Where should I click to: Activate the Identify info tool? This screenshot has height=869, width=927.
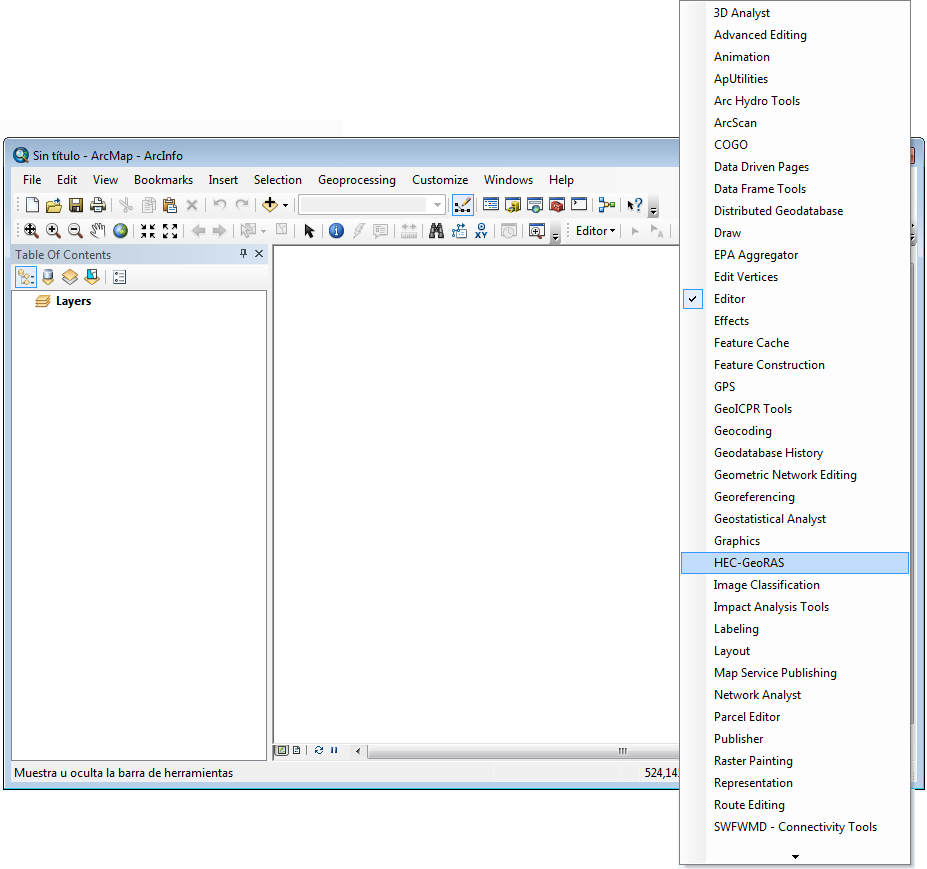point(336,231)
